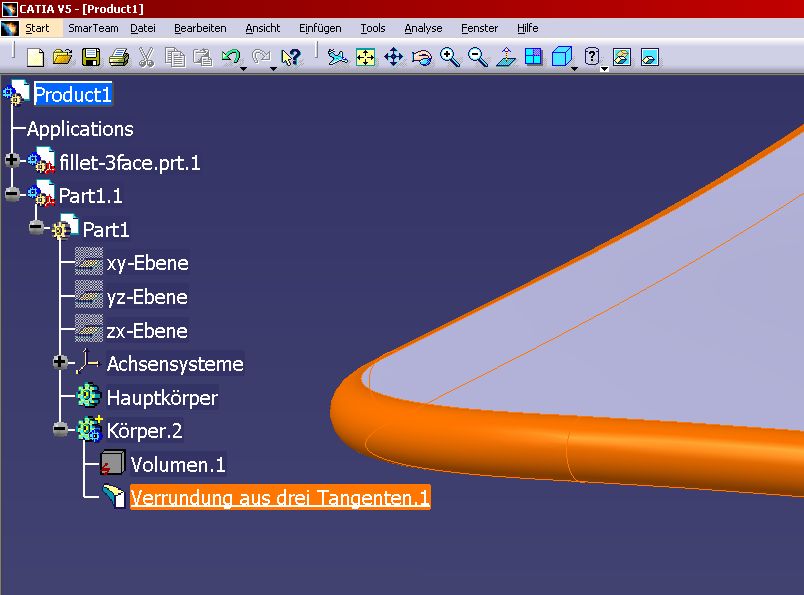Image resolution: width=804 pixels, height=595 pixels.
Task: Open the Undo history dropdown arrow
Action: [244, 68]
